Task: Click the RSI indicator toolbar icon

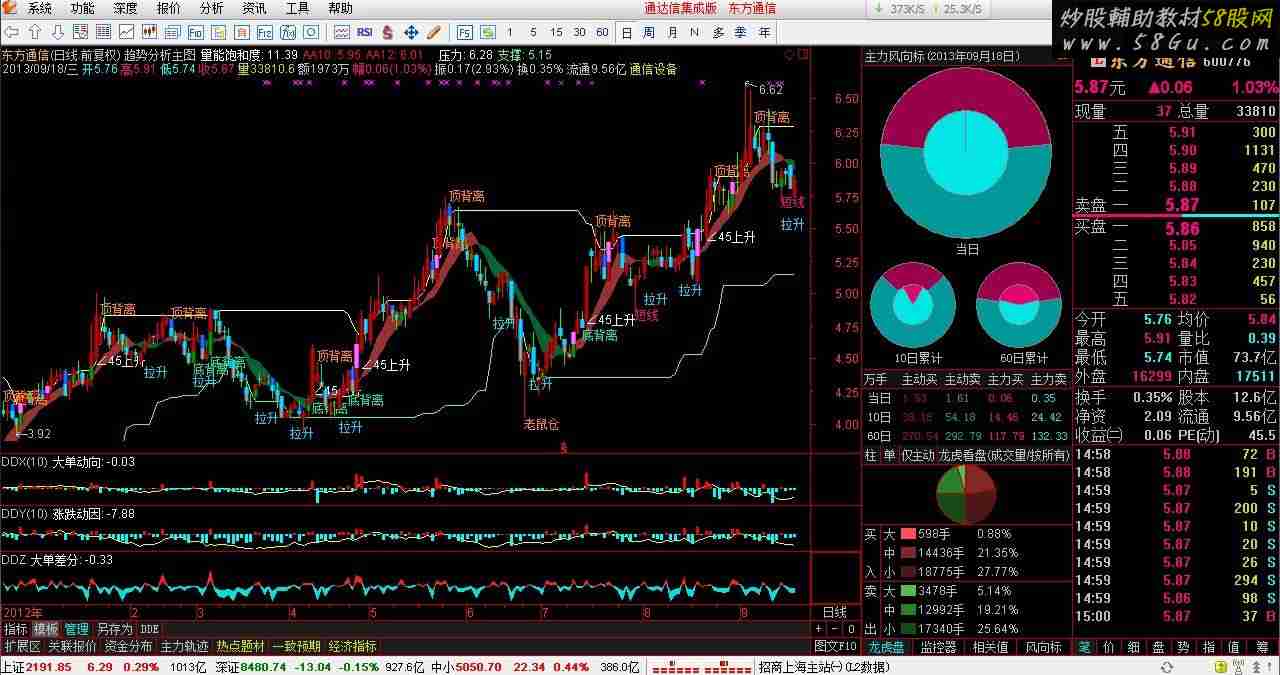Action: tap(365, 32)
